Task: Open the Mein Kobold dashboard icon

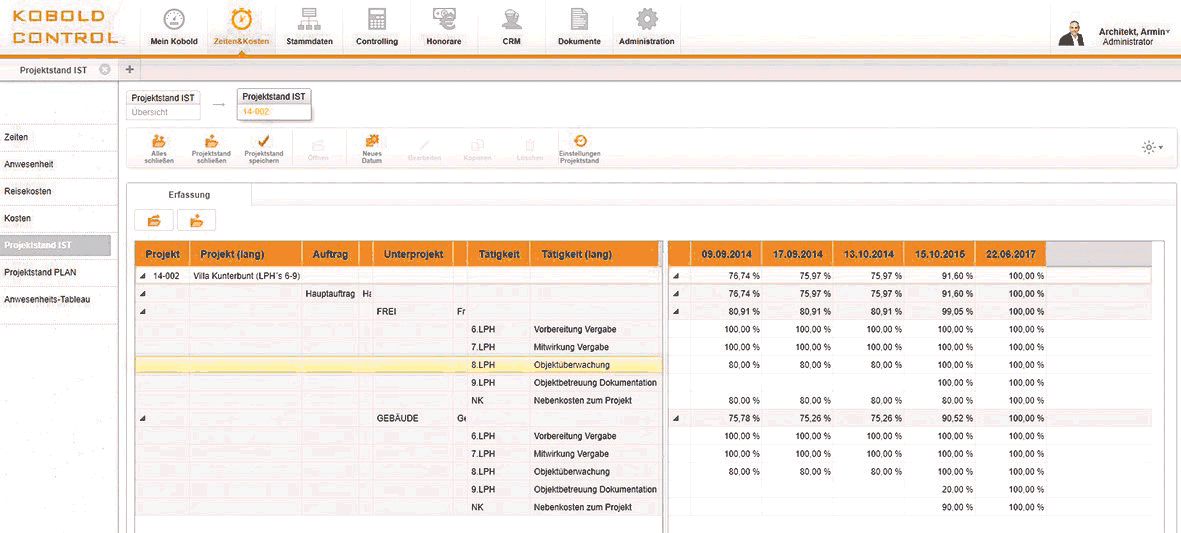Action: pyautogui.click(x=173, y=20)
